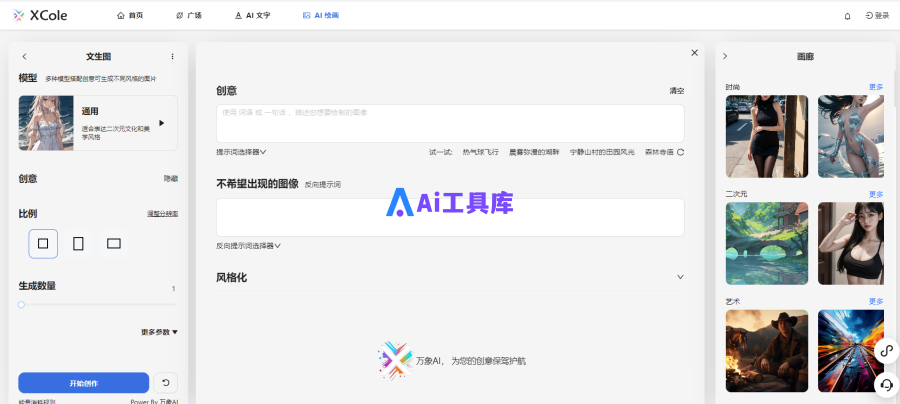Expand the 风格化 section chevron
Image resolution: width=900 pixels, height=404 pixels.
pyautogui.click(x=680, y=277)
